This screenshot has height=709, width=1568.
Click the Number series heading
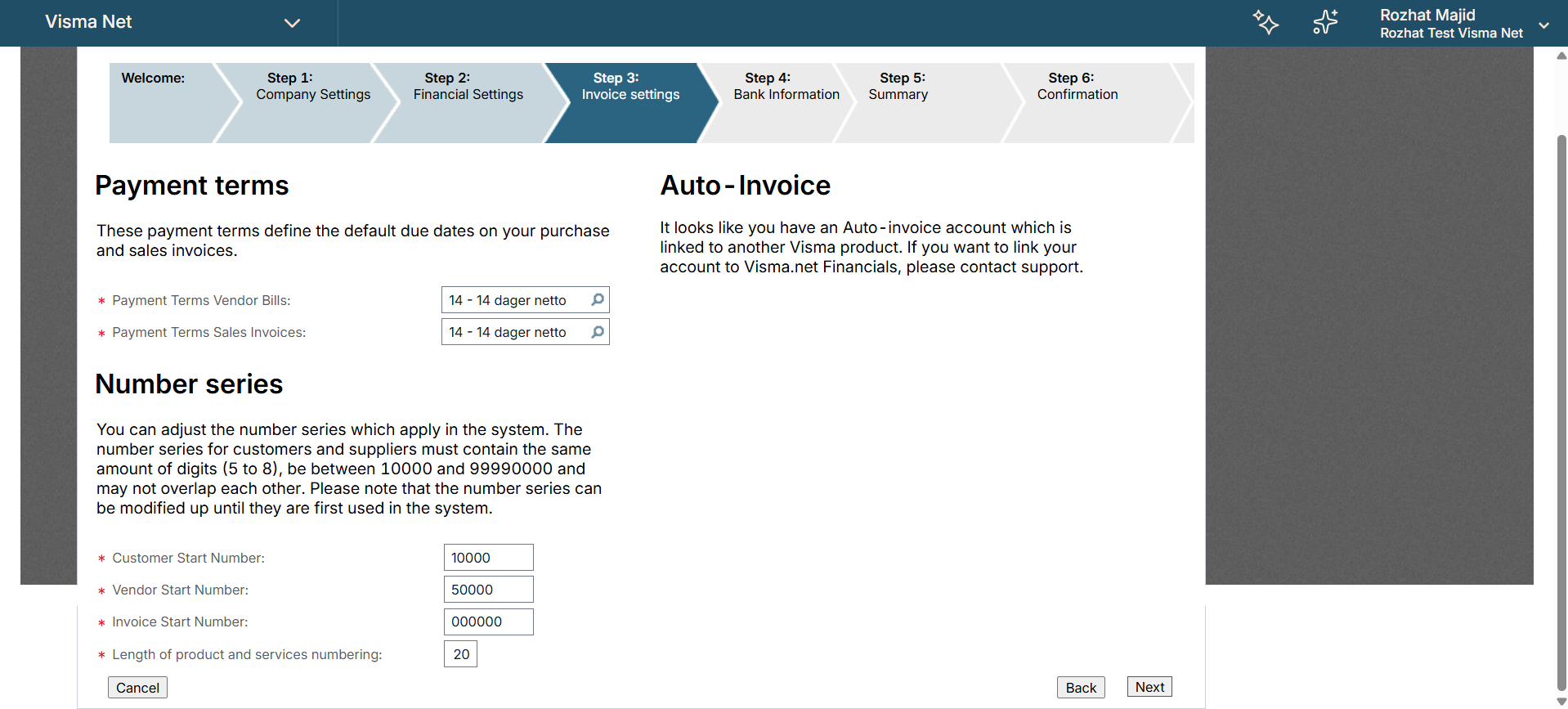(189, 384)
